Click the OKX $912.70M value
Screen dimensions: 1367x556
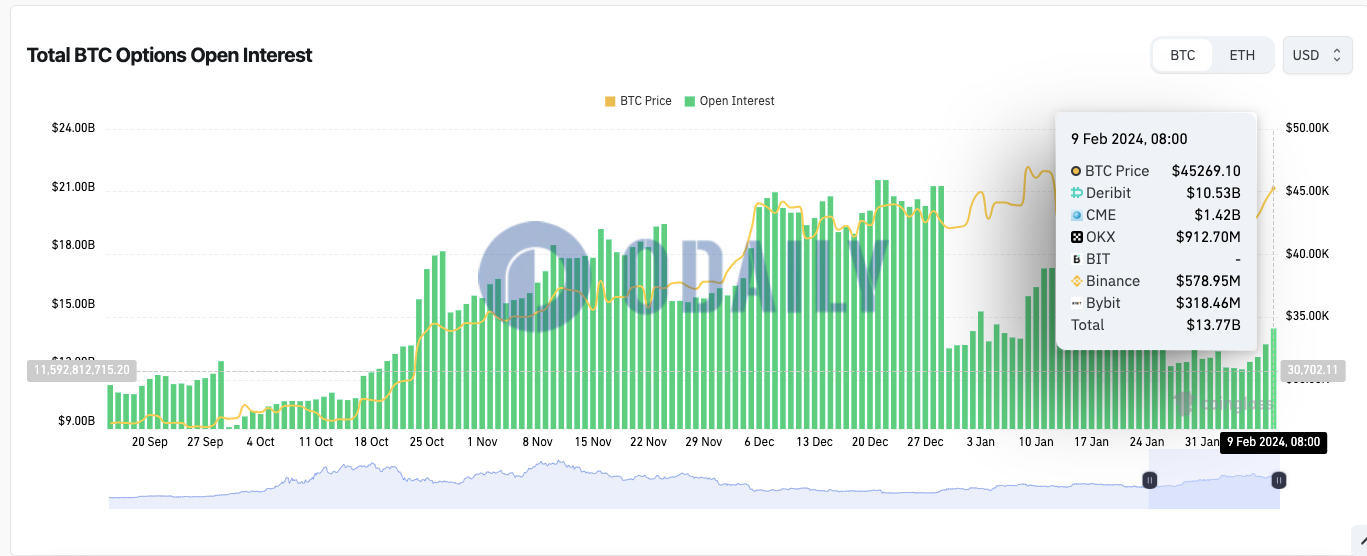[x=1208, y=237]
